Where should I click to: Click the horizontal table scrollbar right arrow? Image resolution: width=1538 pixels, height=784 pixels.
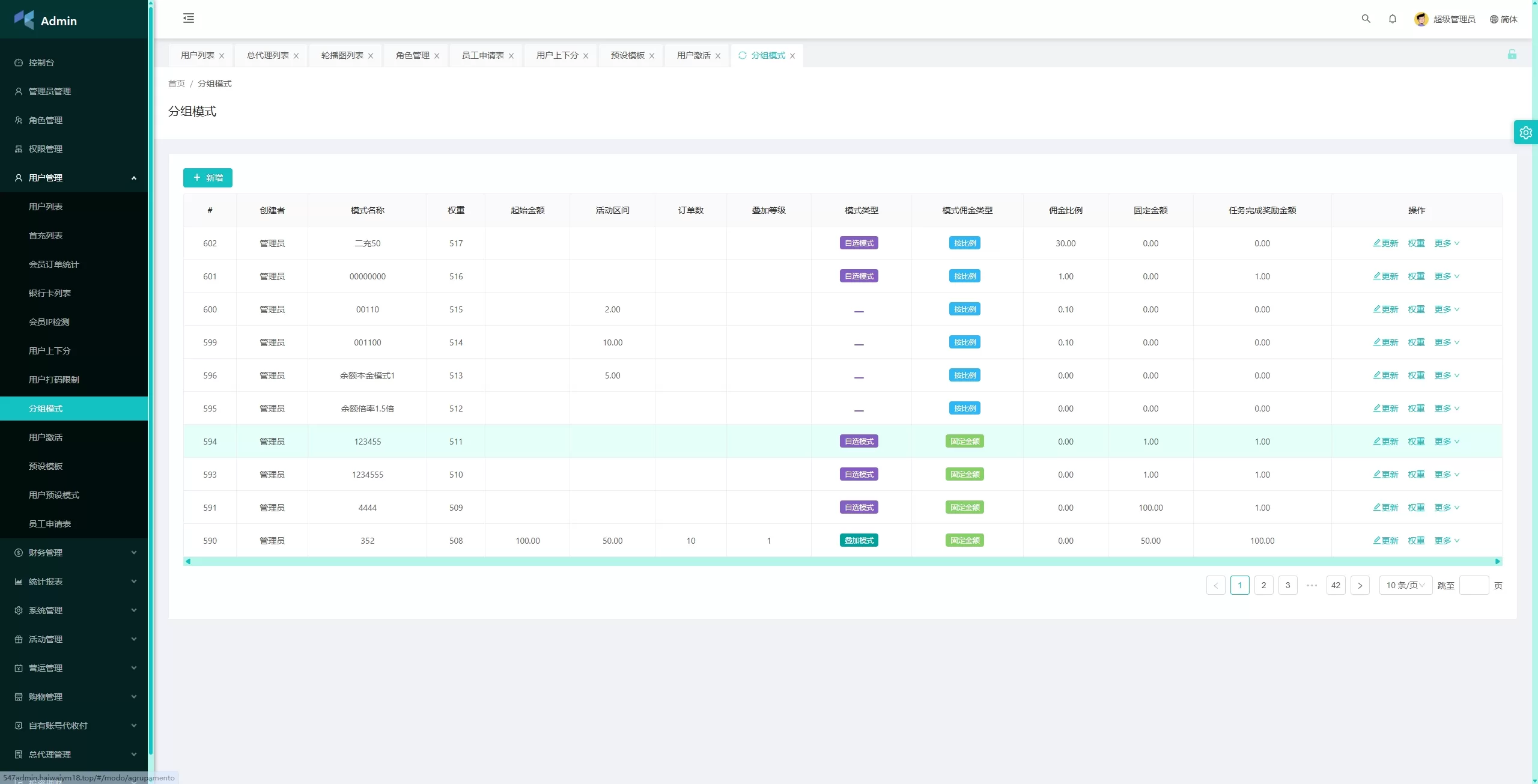(x=1497, y=561)
